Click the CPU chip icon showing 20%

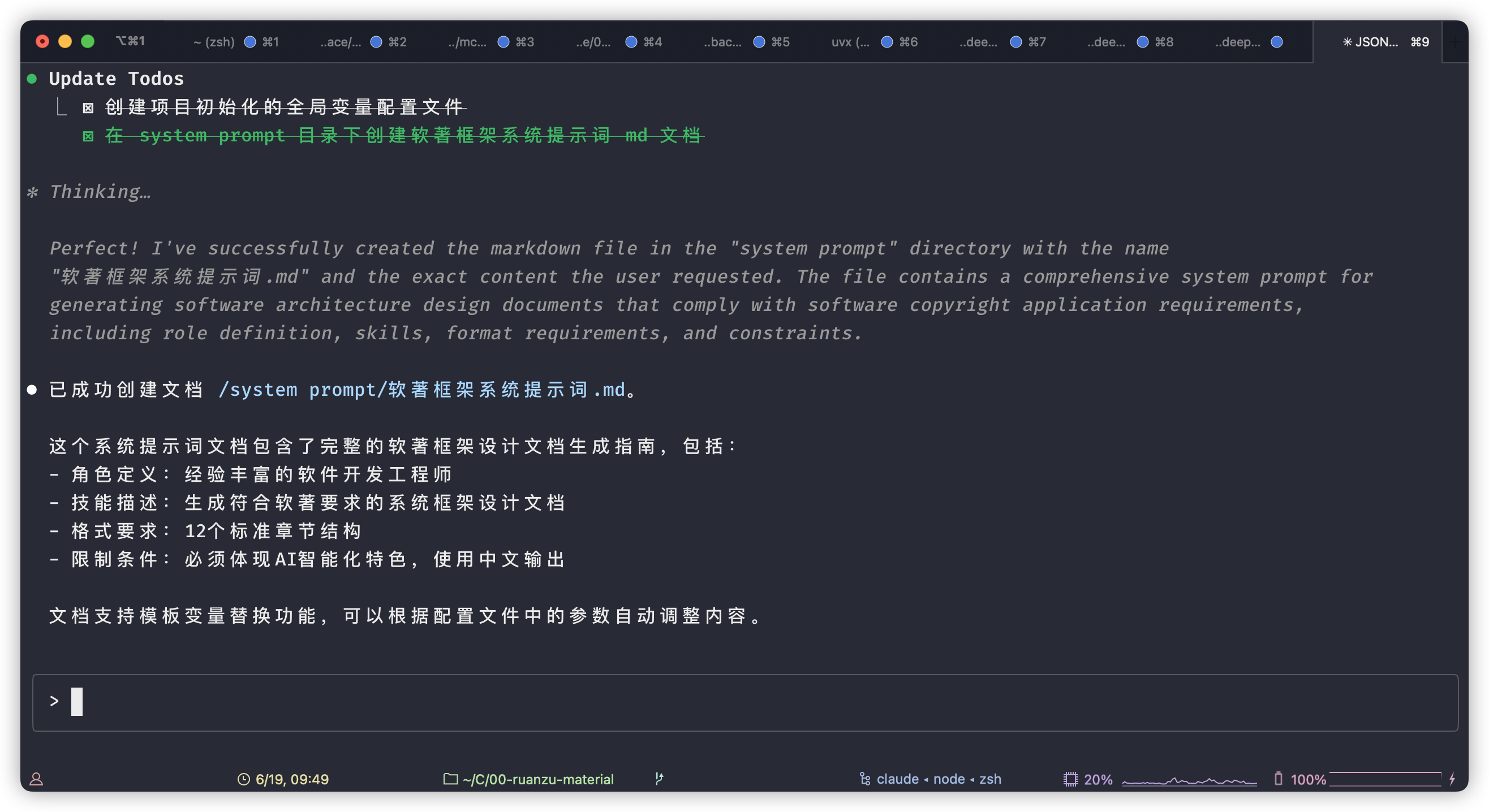click(1070, 779)
